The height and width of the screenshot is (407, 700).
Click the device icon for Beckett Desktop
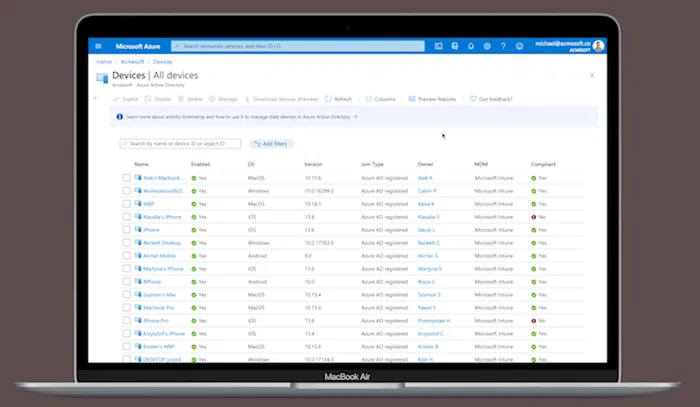(138, 242)
